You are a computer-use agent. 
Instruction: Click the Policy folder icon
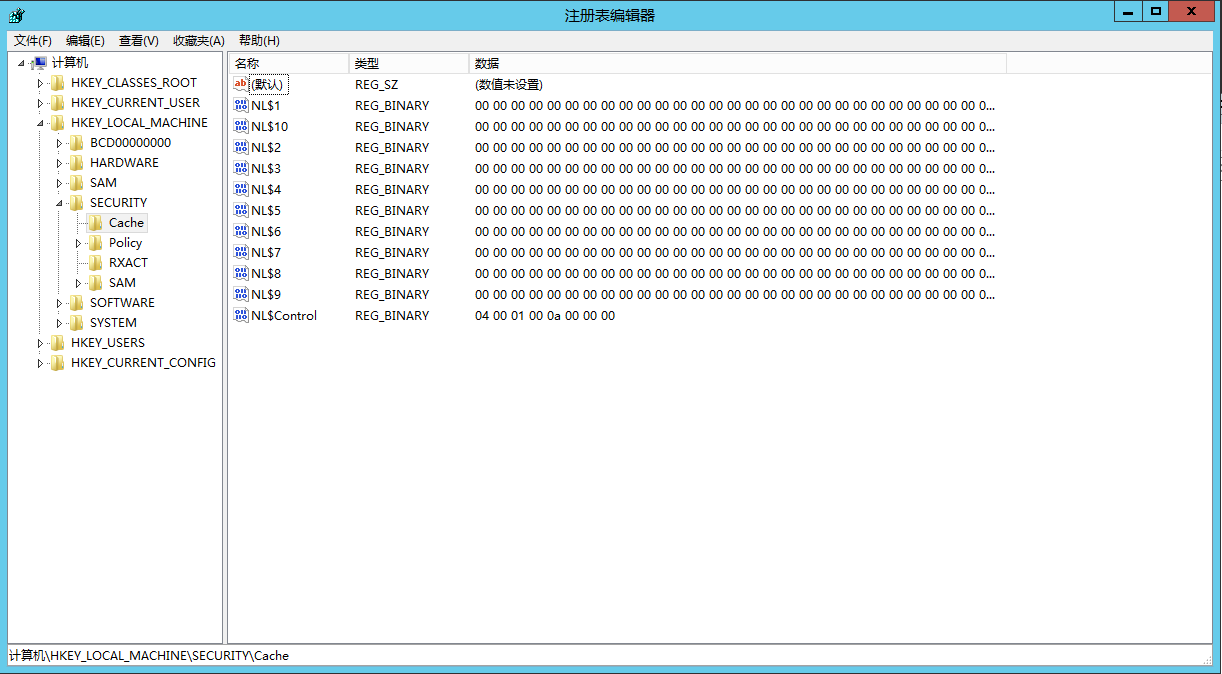pyautogui.click(x=95, y=242)
